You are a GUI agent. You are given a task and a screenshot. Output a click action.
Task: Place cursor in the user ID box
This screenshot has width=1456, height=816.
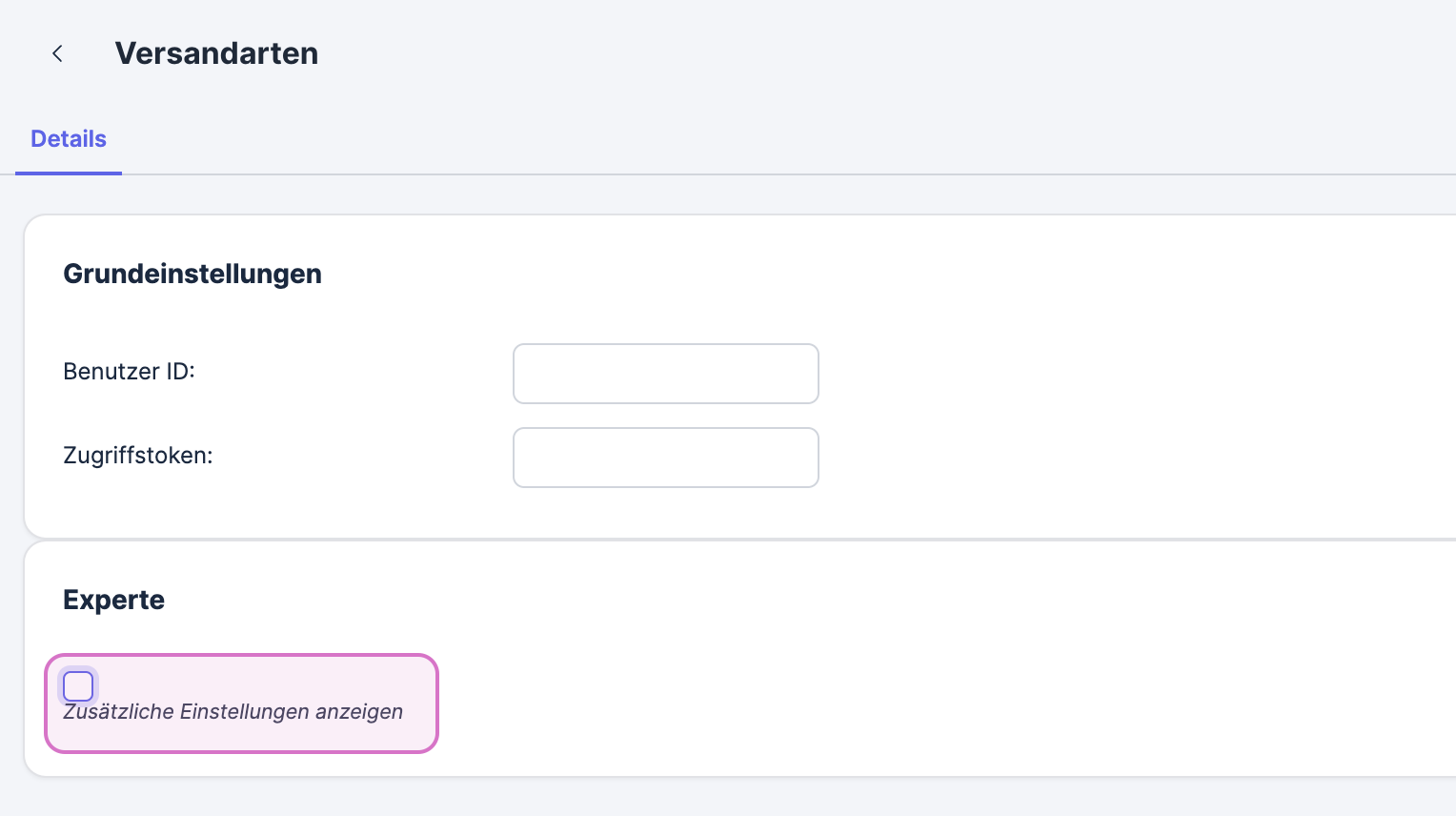pos(665,374)
